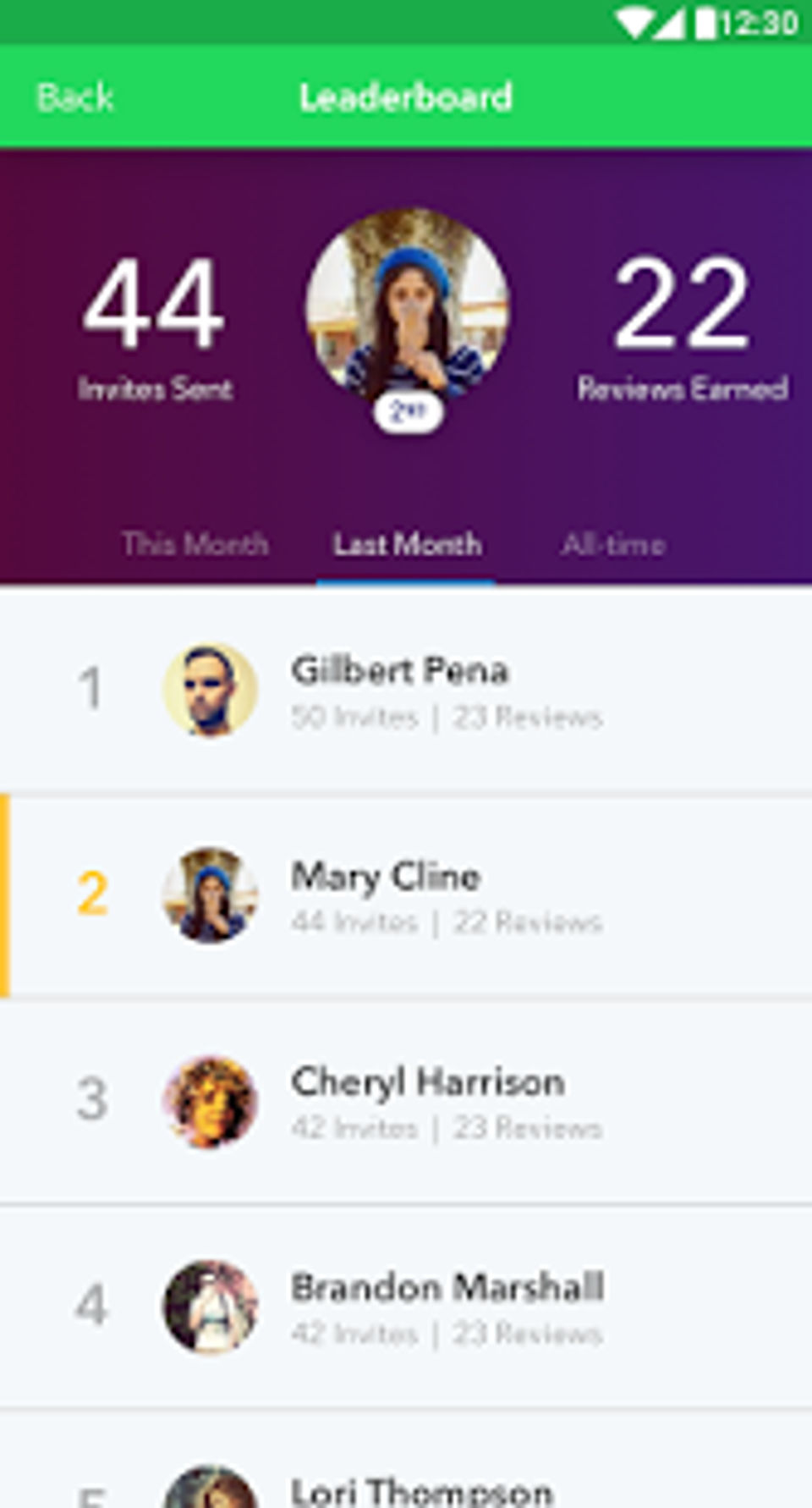812x1508 pixels.
Task: Tap the 22 Reviews Earned statistic
Action: click(683, 328)
